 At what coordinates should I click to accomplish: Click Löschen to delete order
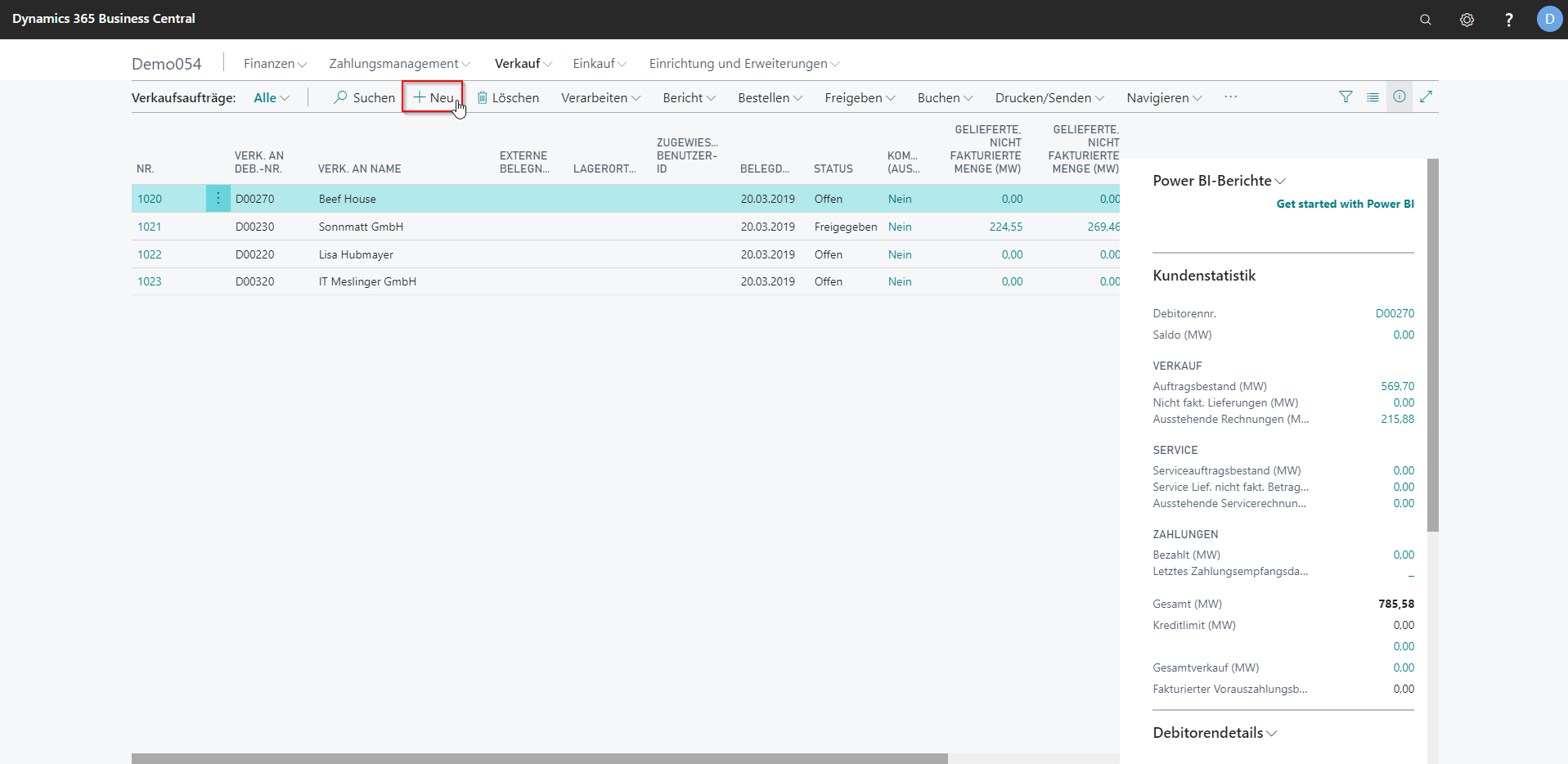[x=508, y=97]
